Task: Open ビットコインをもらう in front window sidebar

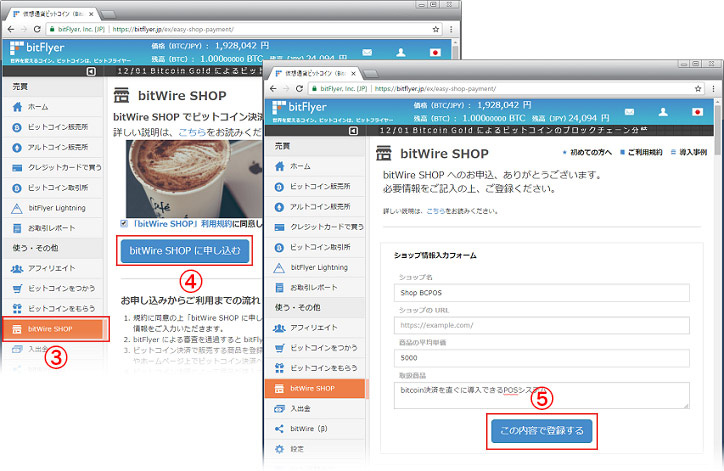Action: tap(315, 368)
